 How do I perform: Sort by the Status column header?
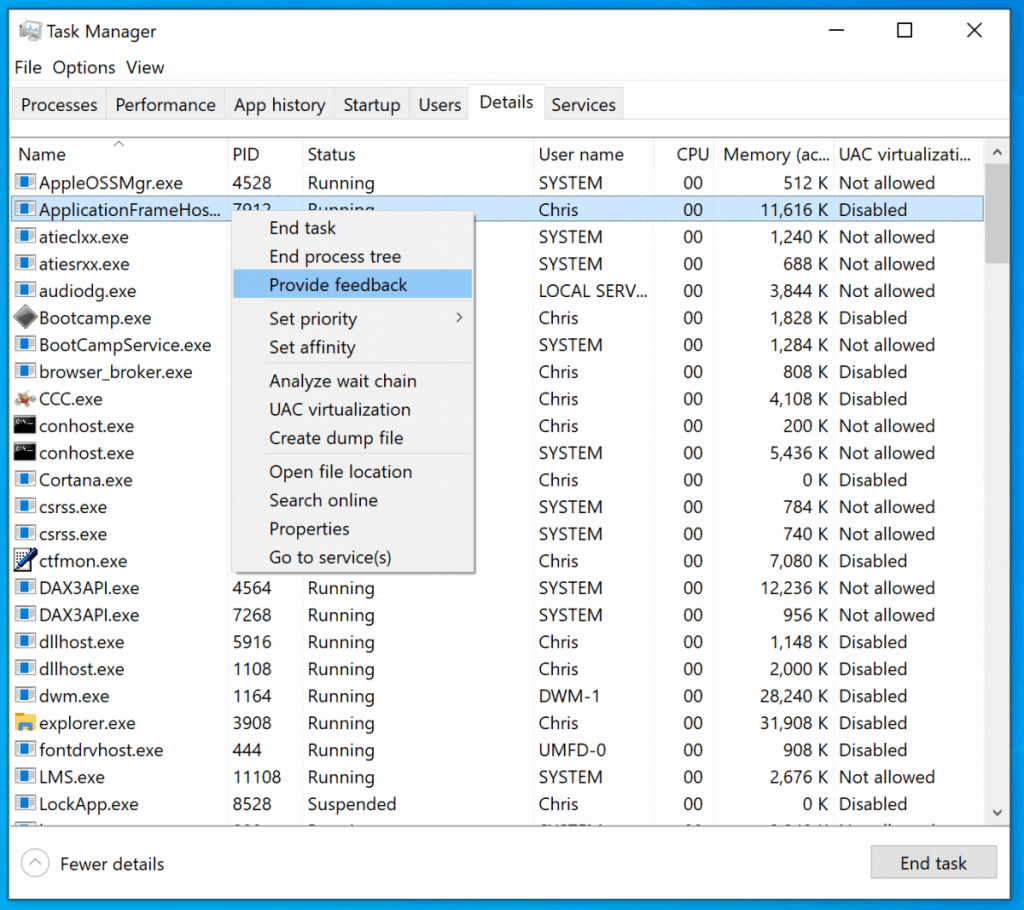point(418,154)
